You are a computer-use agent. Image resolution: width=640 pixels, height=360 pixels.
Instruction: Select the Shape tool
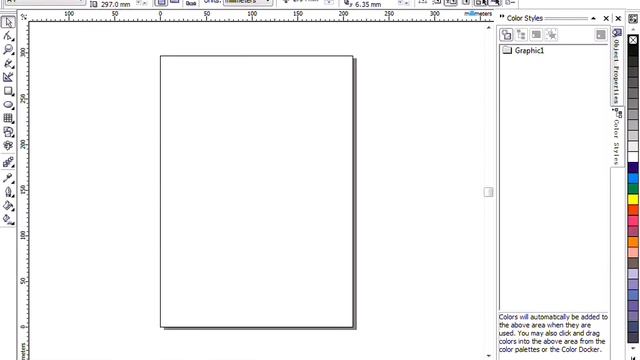[x=8, y=36]
